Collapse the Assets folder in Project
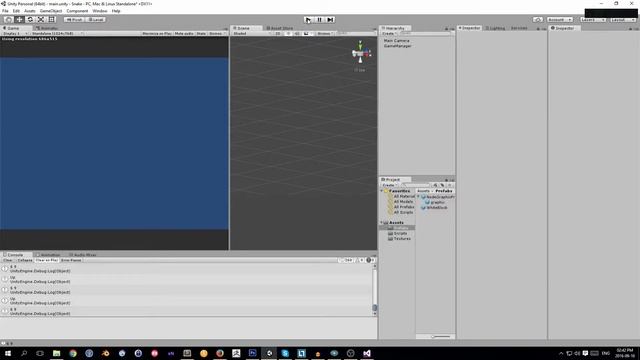This screenshot has width=640, height=360. pyautogui.click(x=382, y=223)
